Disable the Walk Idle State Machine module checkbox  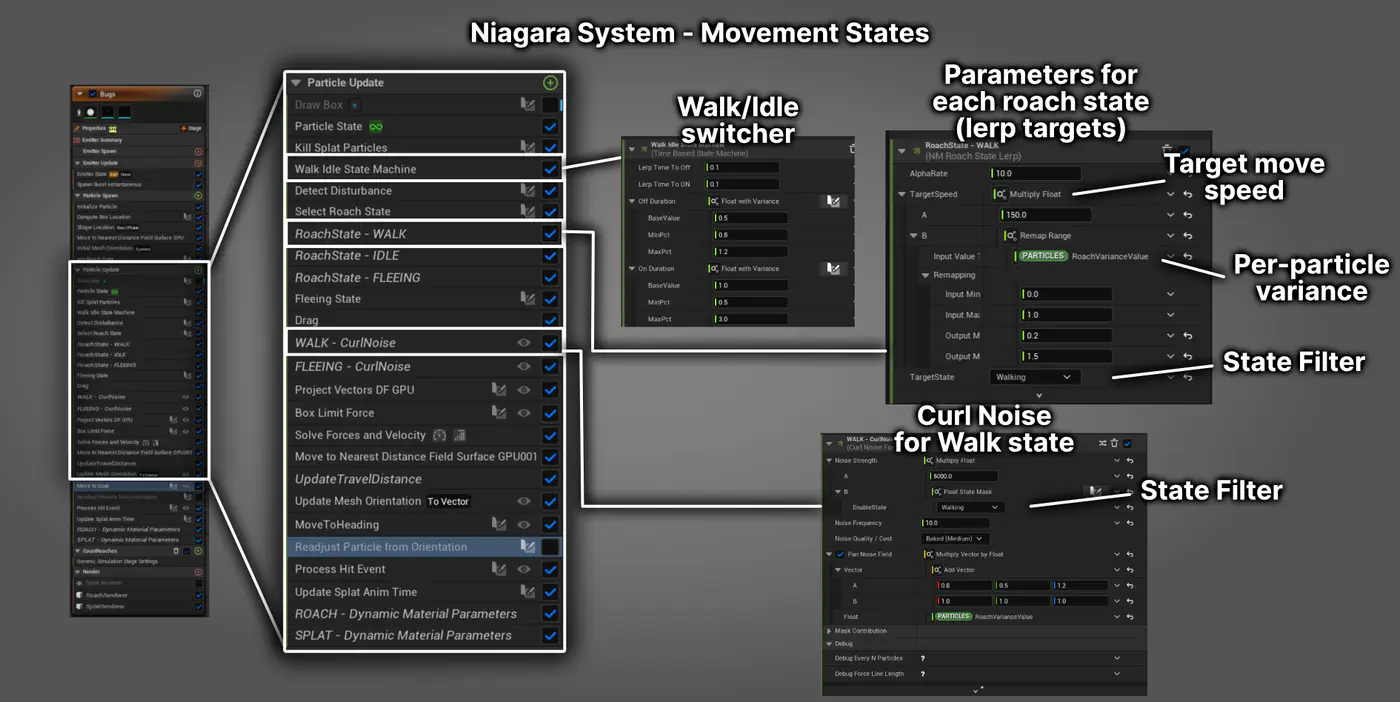pos(550,169)
